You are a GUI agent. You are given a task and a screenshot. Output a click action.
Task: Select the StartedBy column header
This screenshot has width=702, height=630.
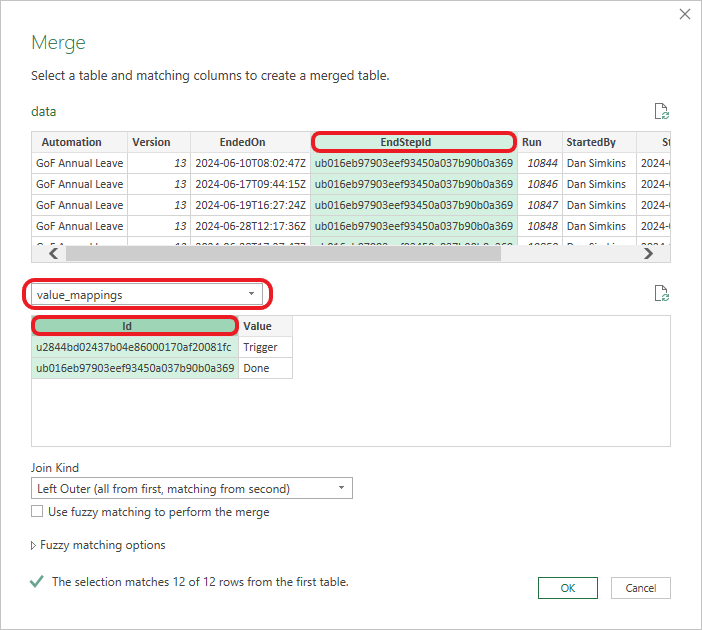click(x=599, y=142)
